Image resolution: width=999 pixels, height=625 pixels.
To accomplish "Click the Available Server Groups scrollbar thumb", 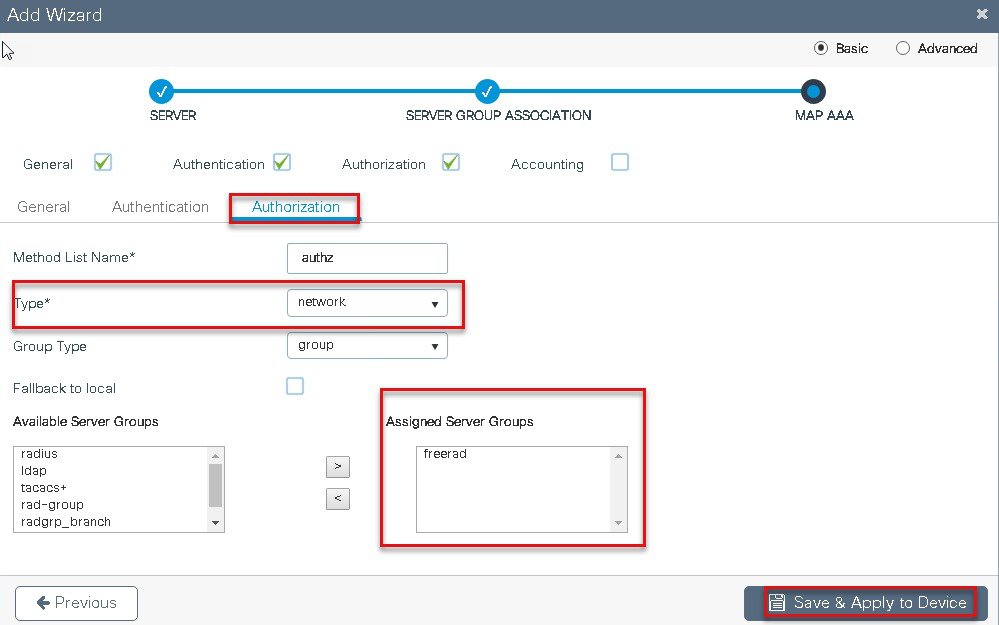I will pos(215,485).
